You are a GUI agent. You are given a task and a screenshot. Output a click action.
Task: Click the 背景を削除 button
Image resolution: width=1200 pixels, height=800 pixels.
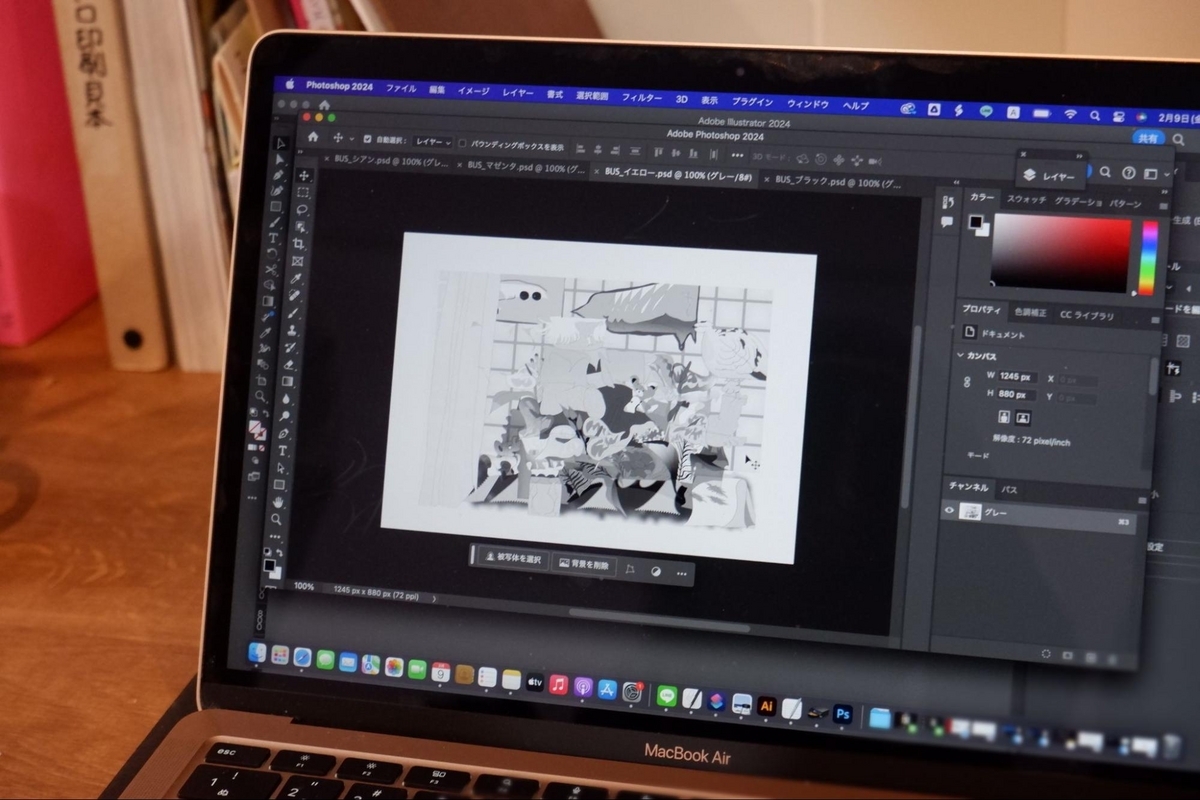[x=583, y=565]
